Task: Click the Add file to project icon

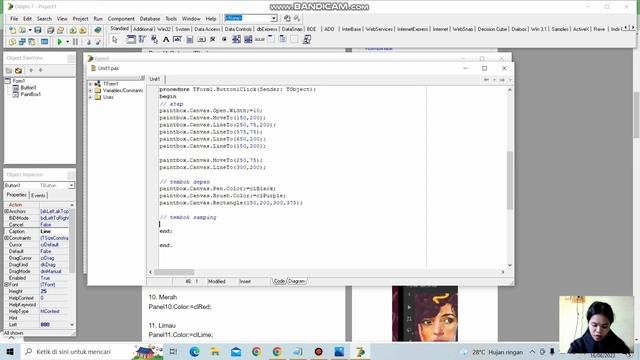Action: click(73, 30)
